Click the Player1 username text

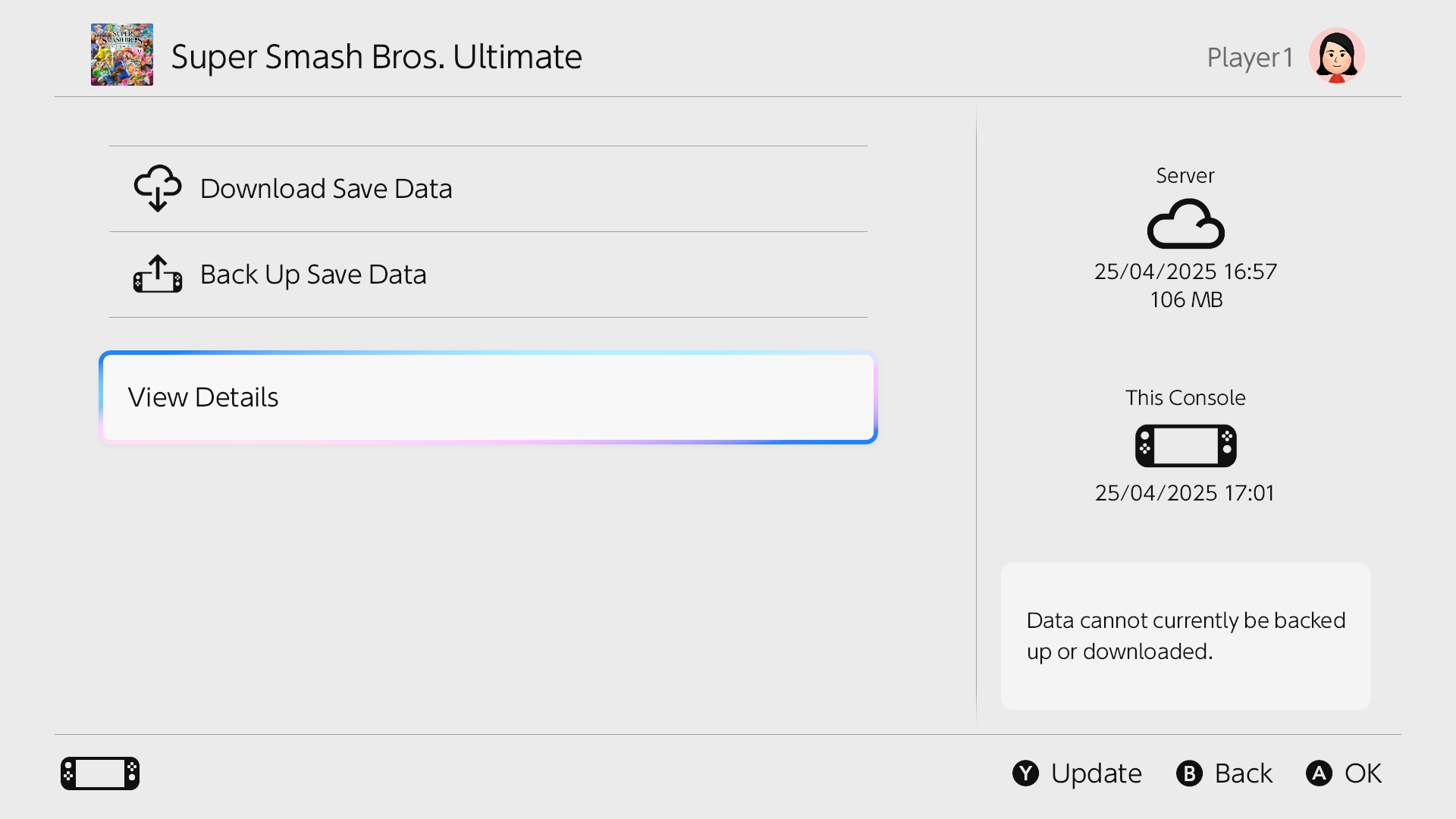[x=1250, y=58]
